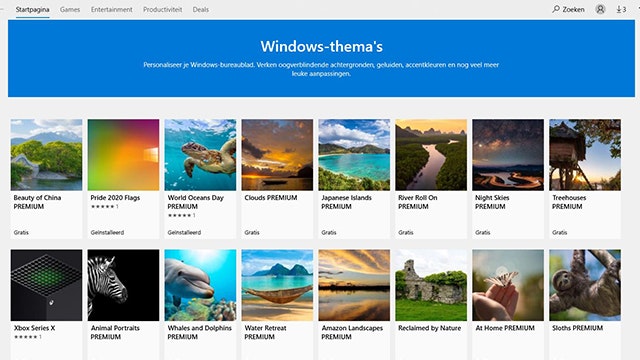Click the River Roll On PREMIUM title
Screen dimensions: 640x360
pyautogui.click(x=418, y=202)
